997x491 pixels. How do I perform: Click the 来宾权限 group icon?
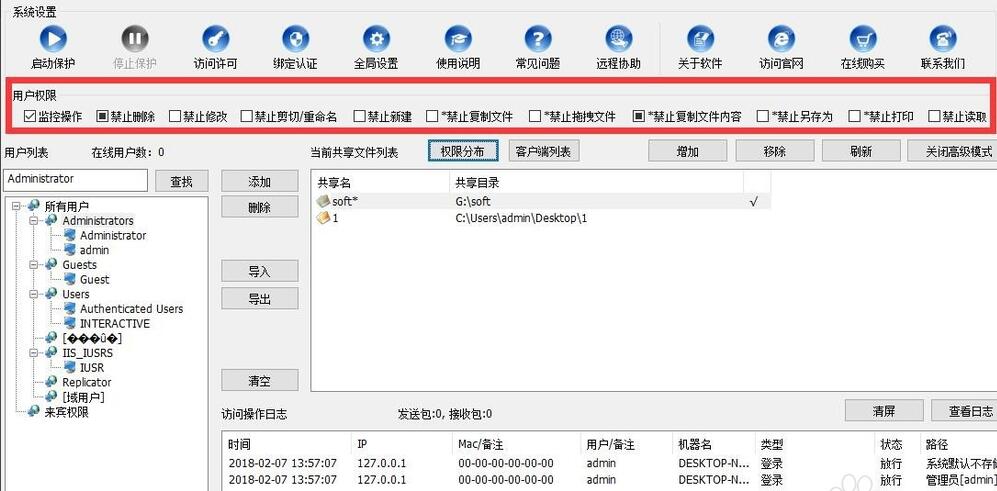(x=34, y=411)
